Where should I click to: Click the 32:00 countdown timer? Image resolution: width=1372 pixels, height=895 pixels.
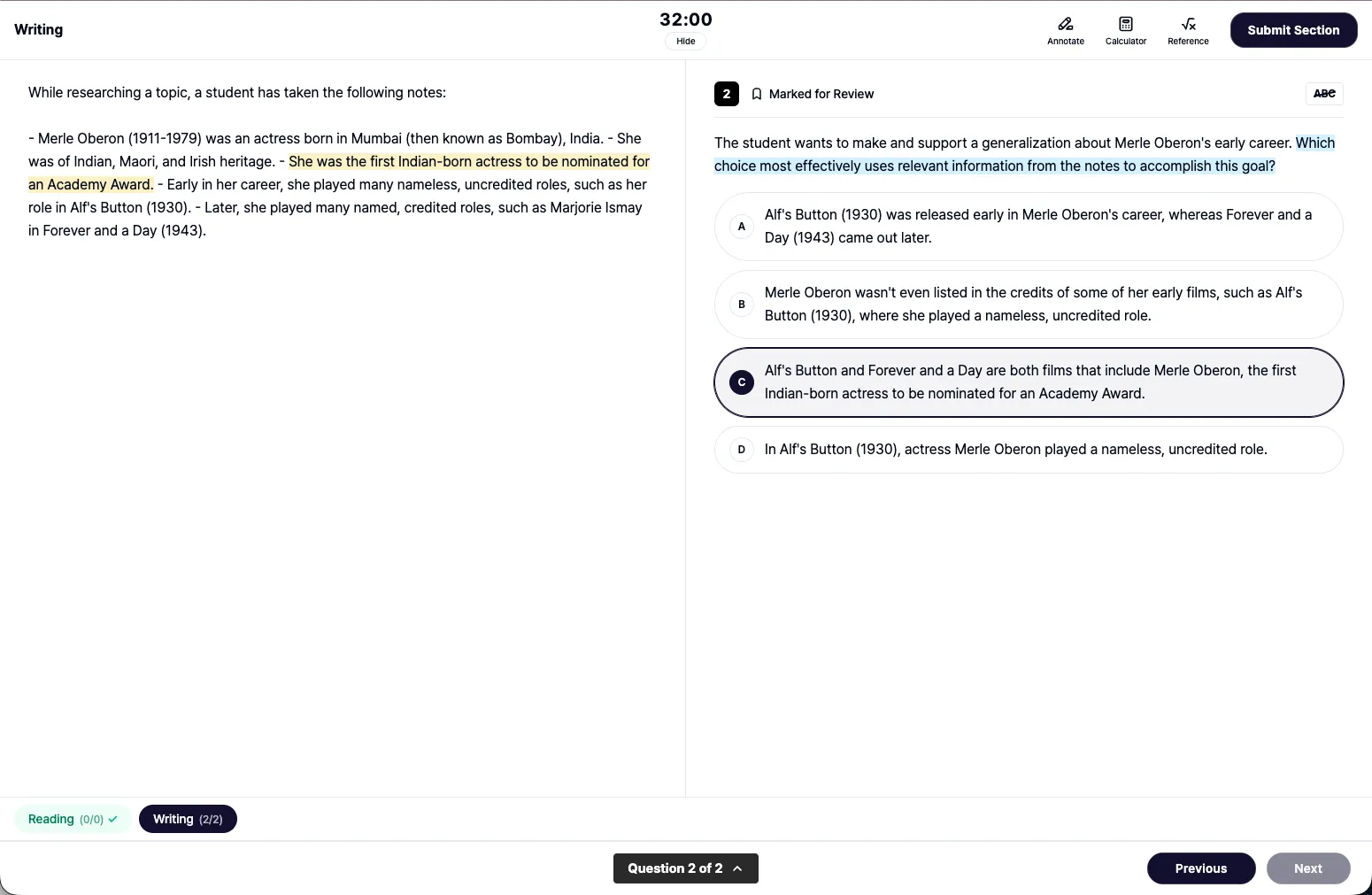click(x=686, y=19)
